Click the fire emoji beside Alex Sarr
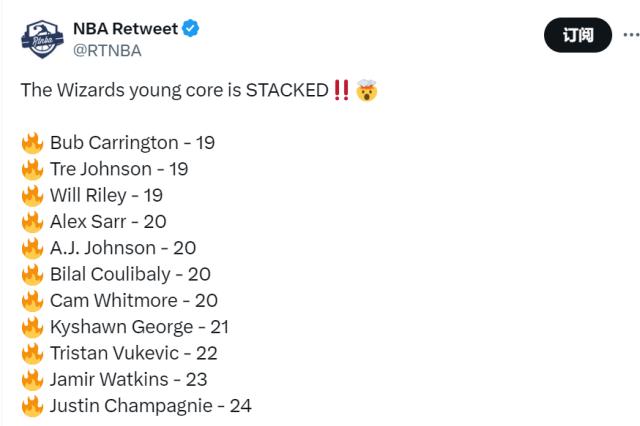Viewport: 640px width, 426px height. [32, 222]
